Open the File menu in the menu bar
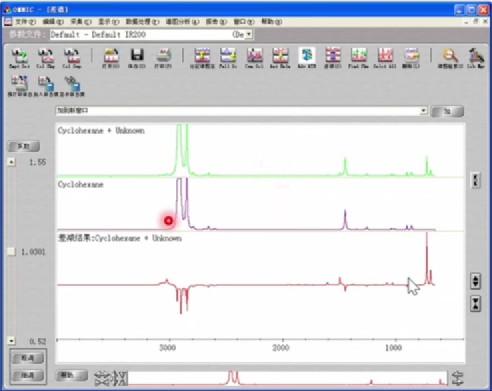 25,22
